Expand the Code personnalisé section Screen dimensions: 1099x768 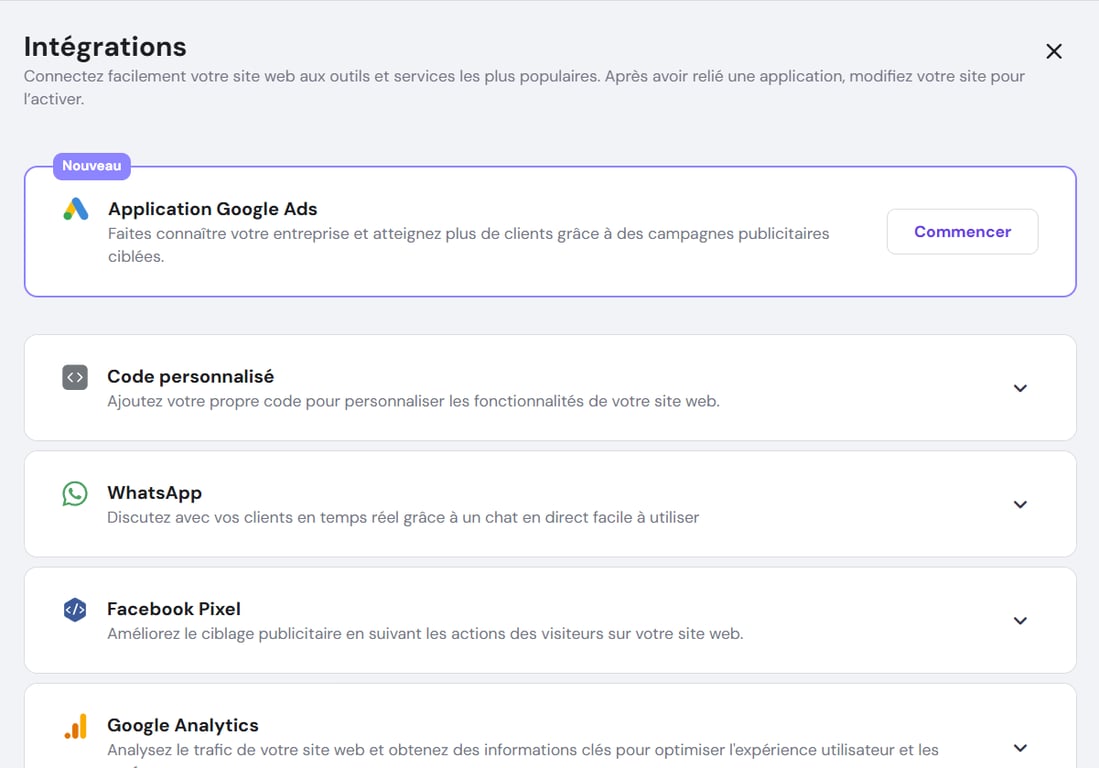pyautogui.click(x=1021, y=388)
